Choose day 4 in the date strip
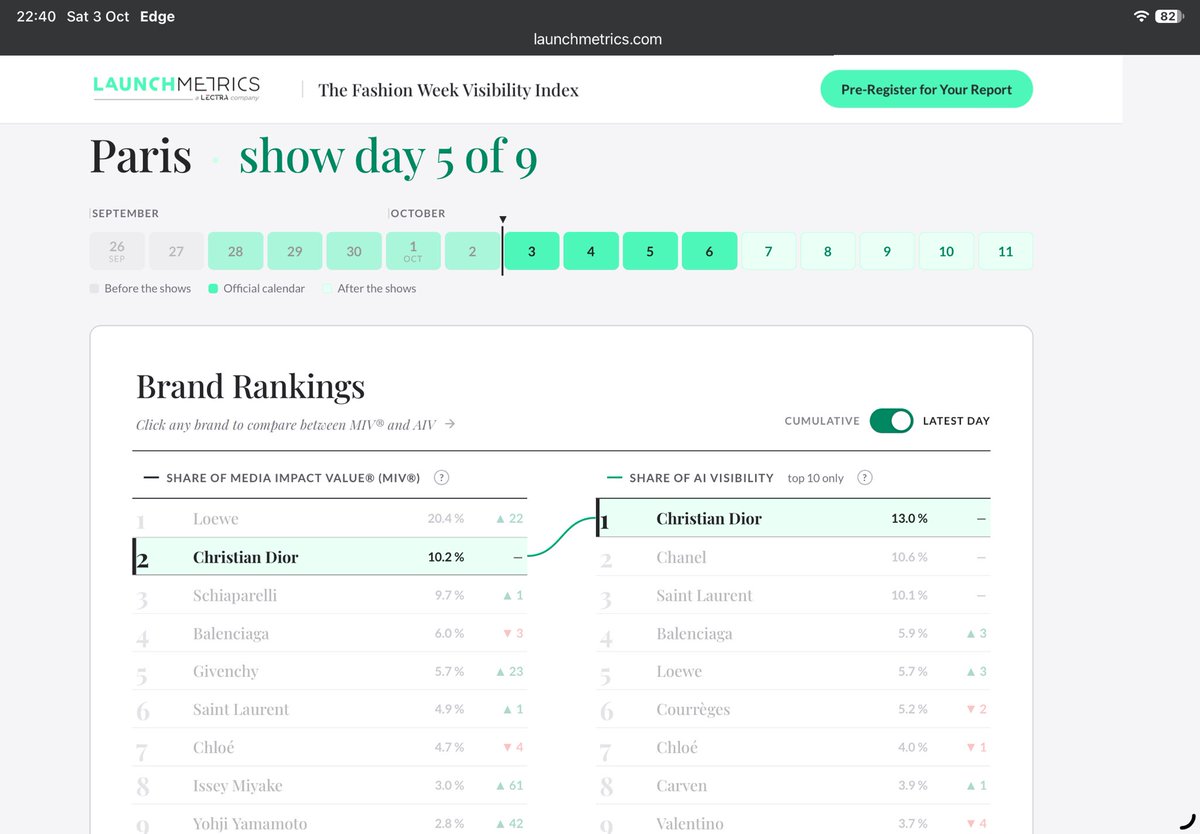Image resolution: width=1200 pixels, height=834 pixels. click(x=590, y=251)
